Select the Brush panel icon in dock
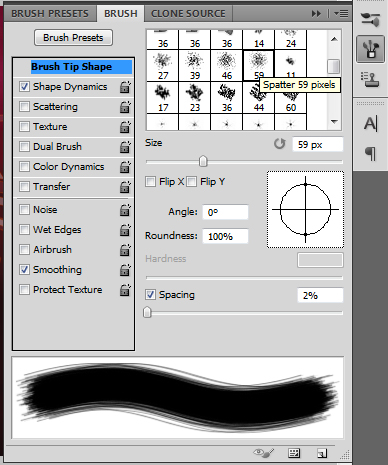 point(371,49)
